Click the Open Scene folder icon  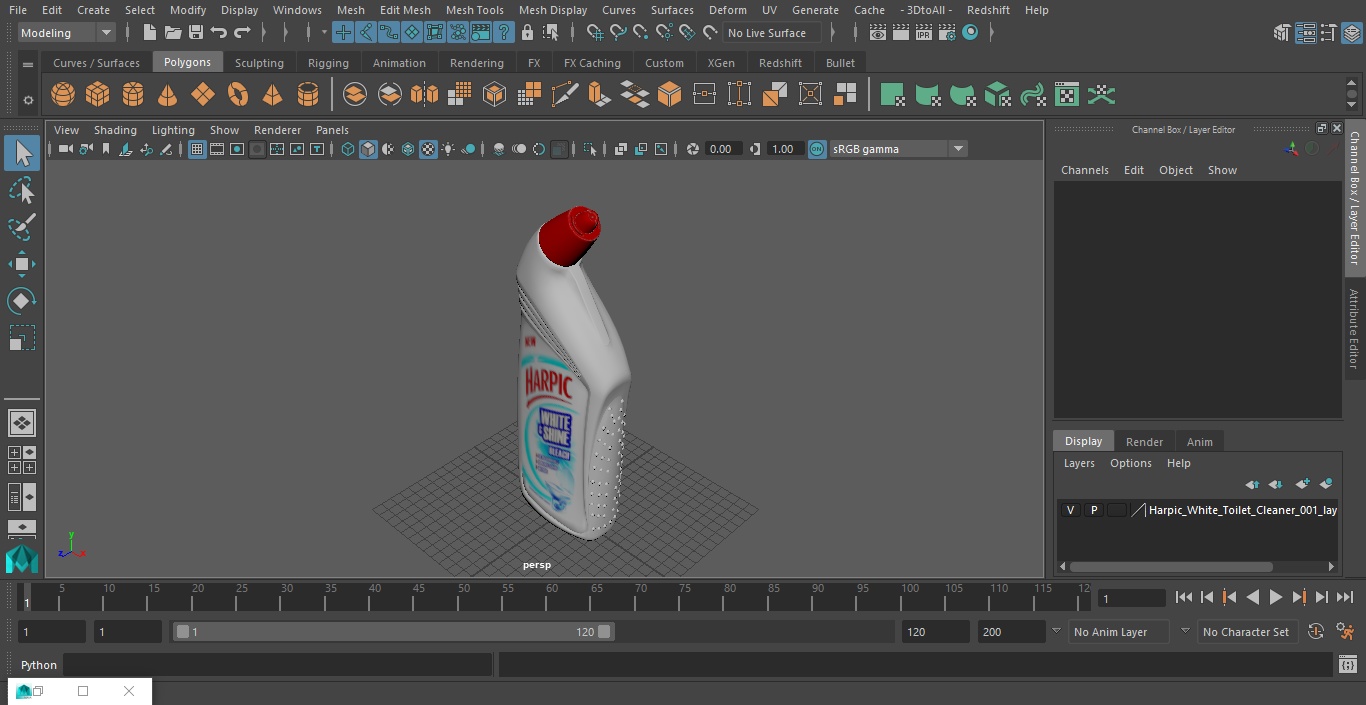point(173,33)
